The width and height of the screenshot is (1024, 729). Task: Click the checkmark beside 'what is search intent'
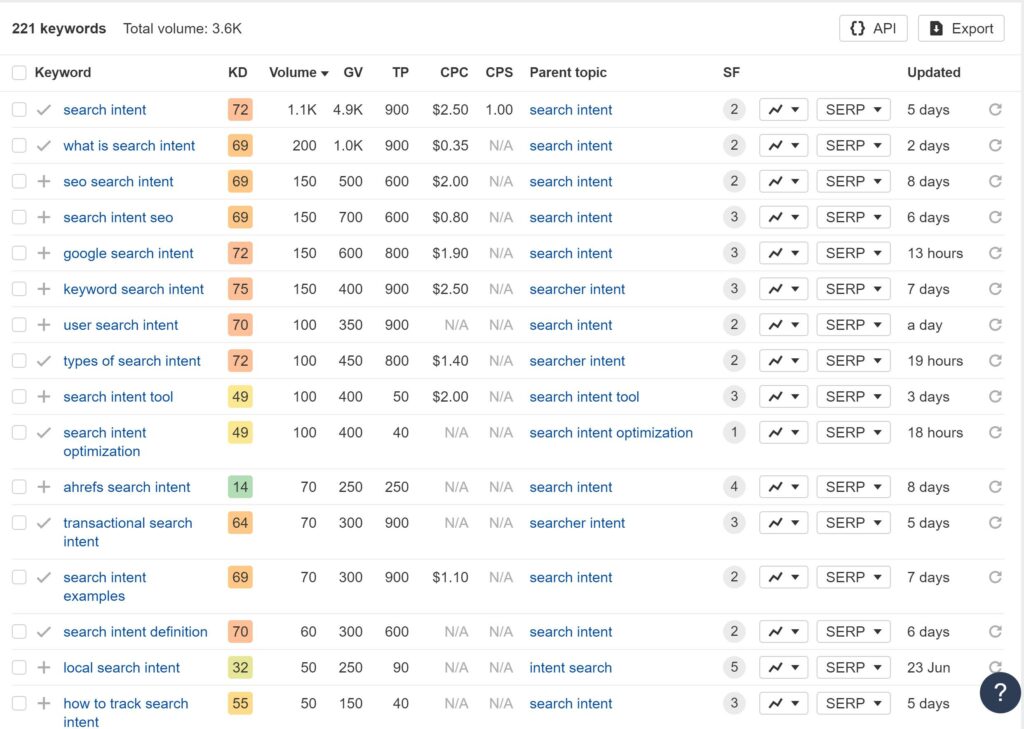pos(43,145)
